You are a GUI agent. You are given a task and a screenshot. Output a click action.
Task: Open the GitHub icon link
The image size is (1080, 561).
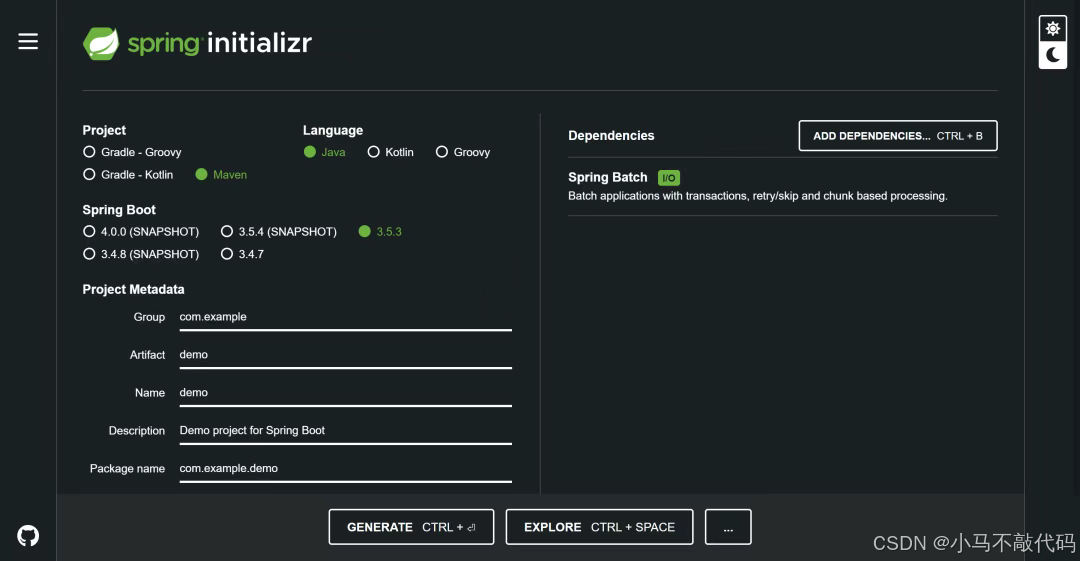[x=28, y=536]
